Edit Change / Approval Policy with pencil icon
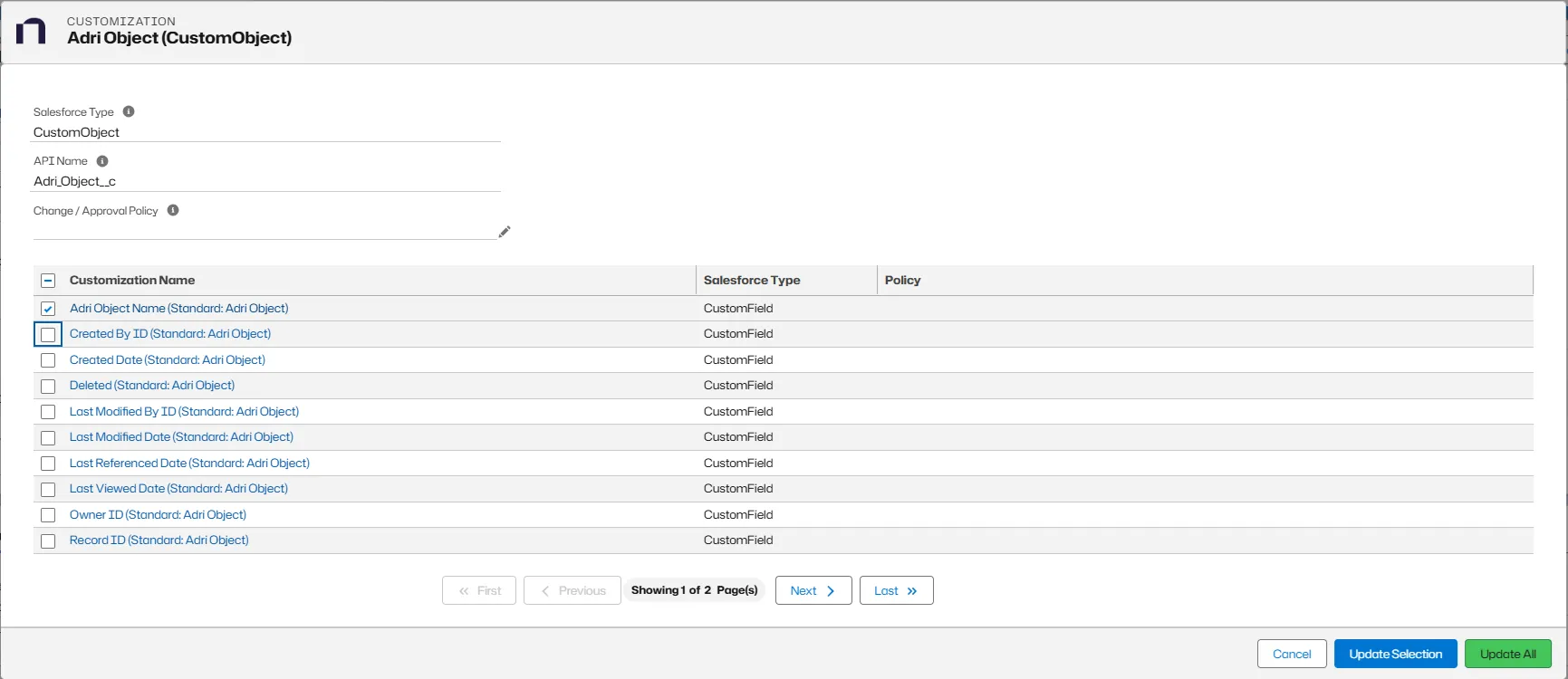 click(505, 232)
